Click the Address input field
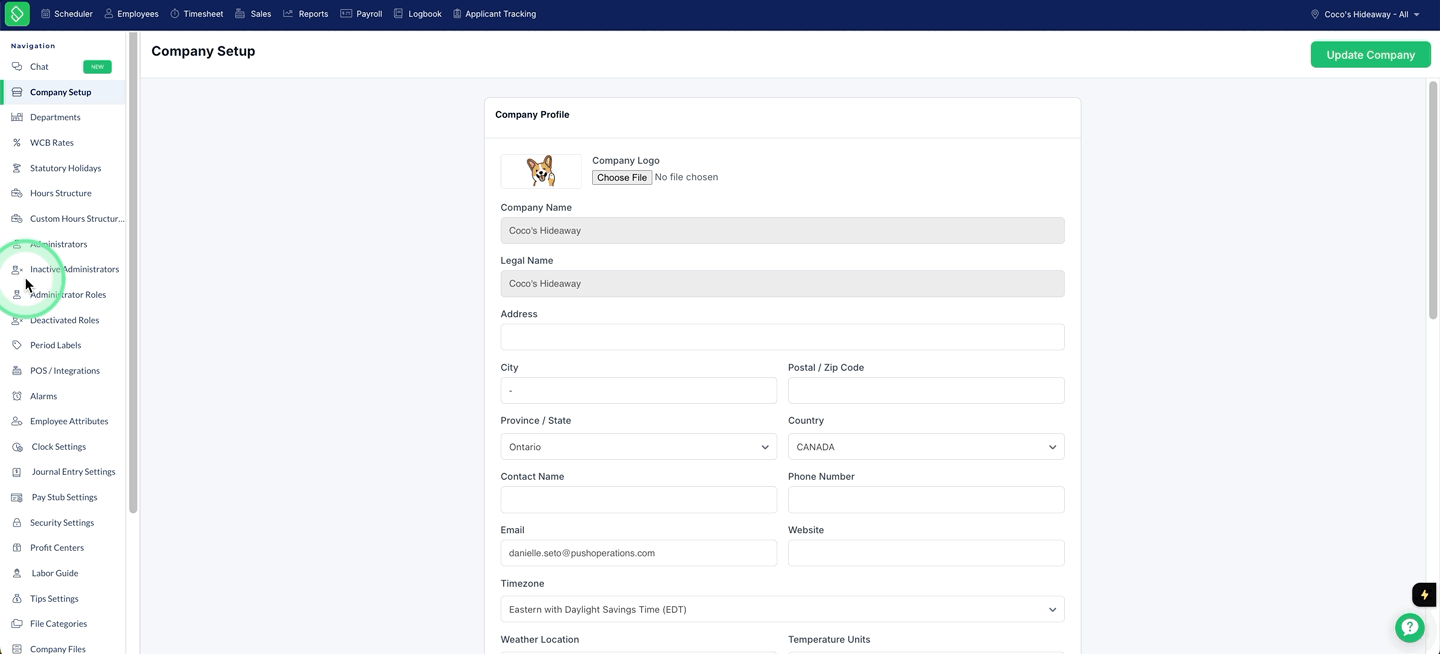Screen dimensions: 1440x654 tap(782, 337)
